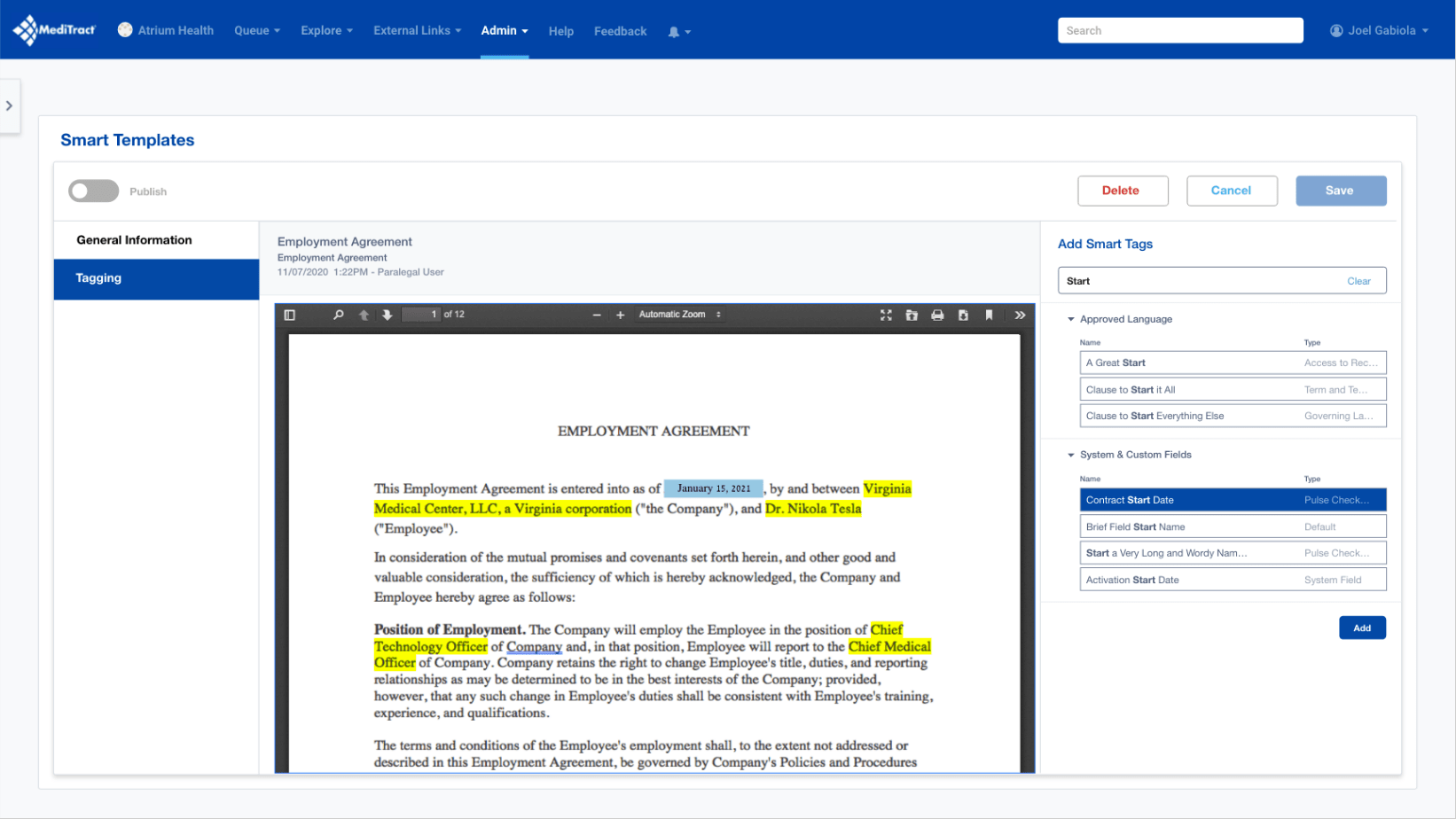Click inside the top Search field
The image size is (1456, 819).
(x=1180, y=30)
